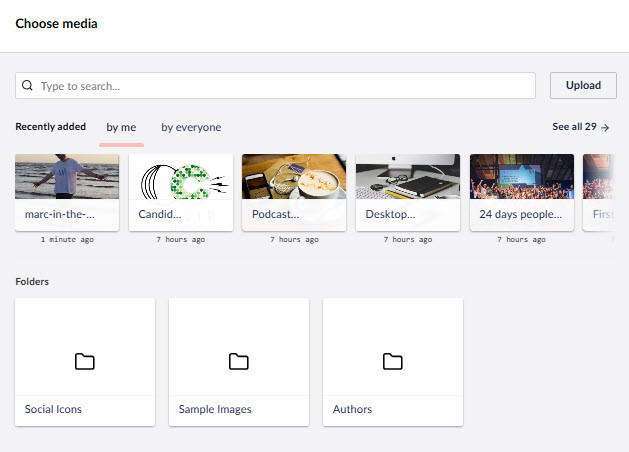Click the search magnifier icon
This screenshot has width=629, height=452.
(x=27, y=85)
